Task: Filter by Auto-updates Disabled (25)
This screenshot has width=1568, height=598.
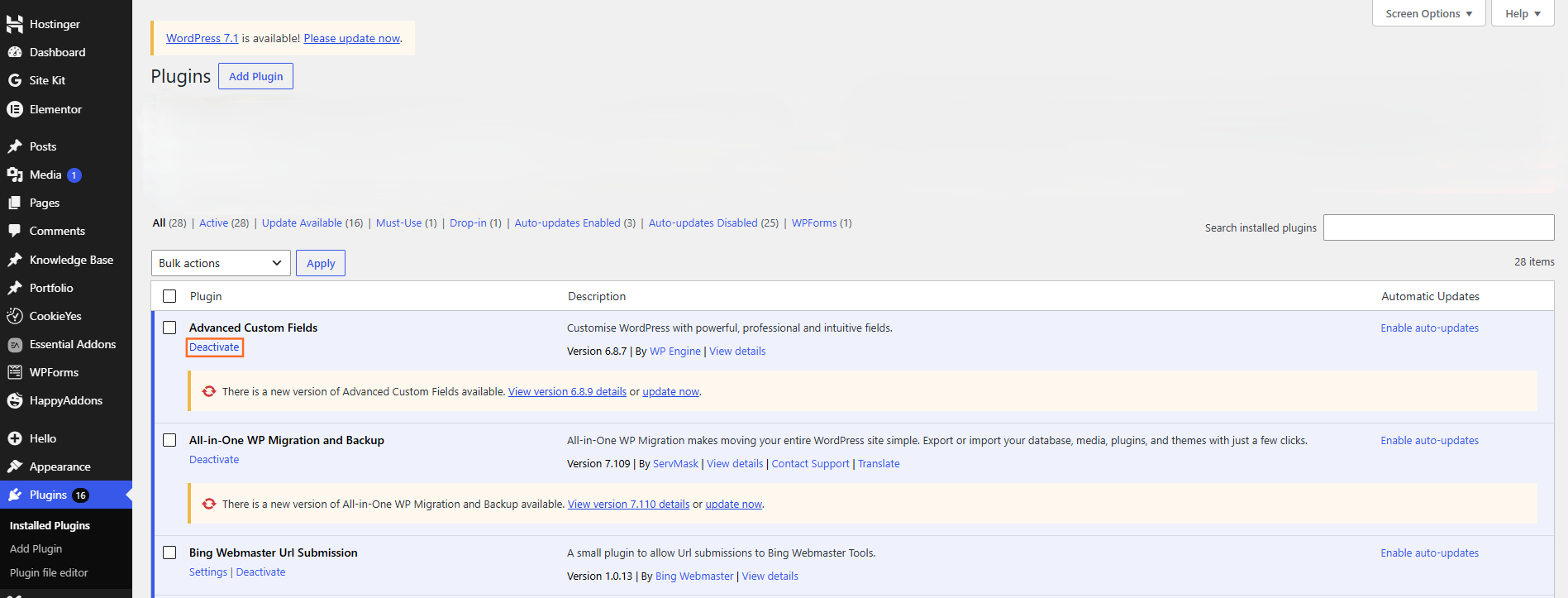Action: click(713, 222)
